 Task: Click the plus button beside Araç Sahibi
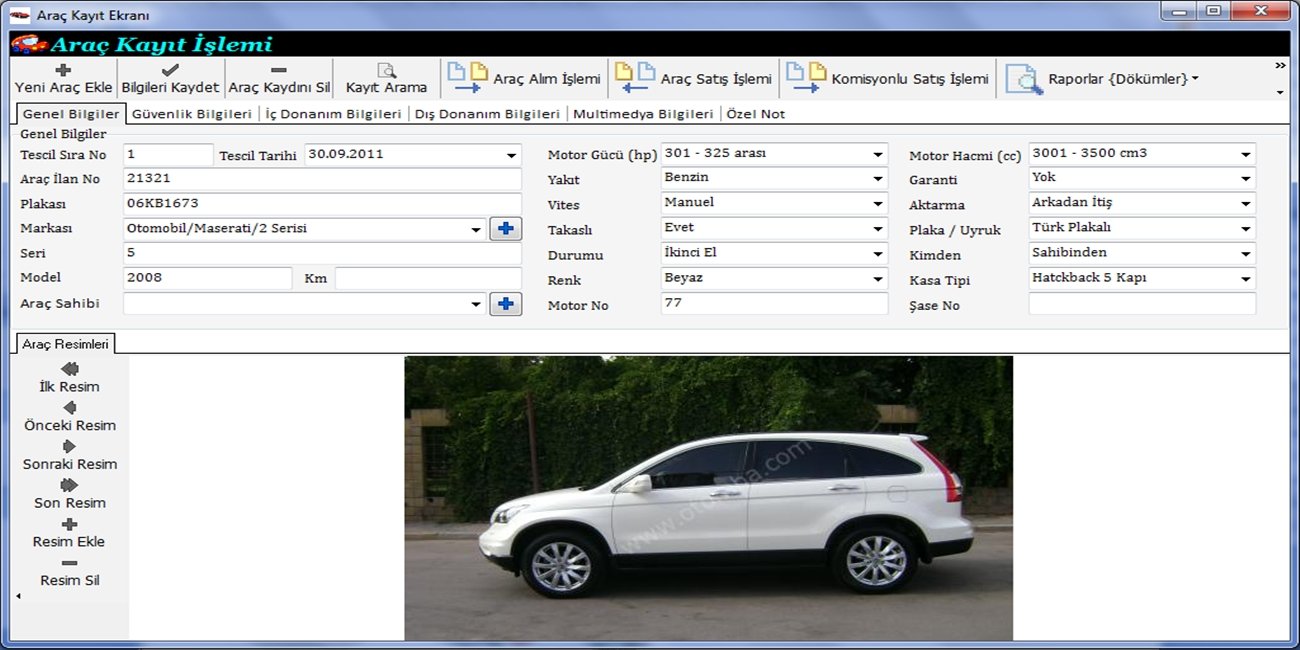point(505,304)
